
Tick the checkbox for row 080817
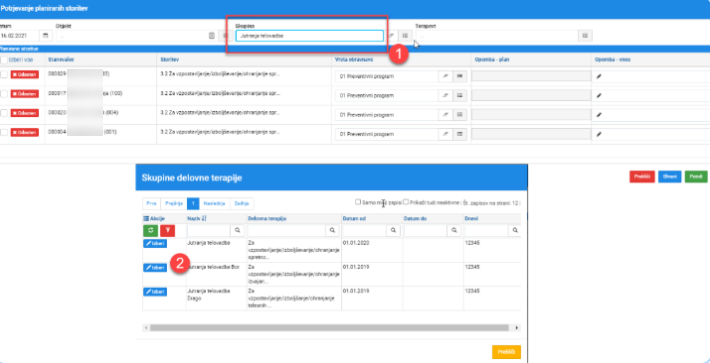point(4,94)
